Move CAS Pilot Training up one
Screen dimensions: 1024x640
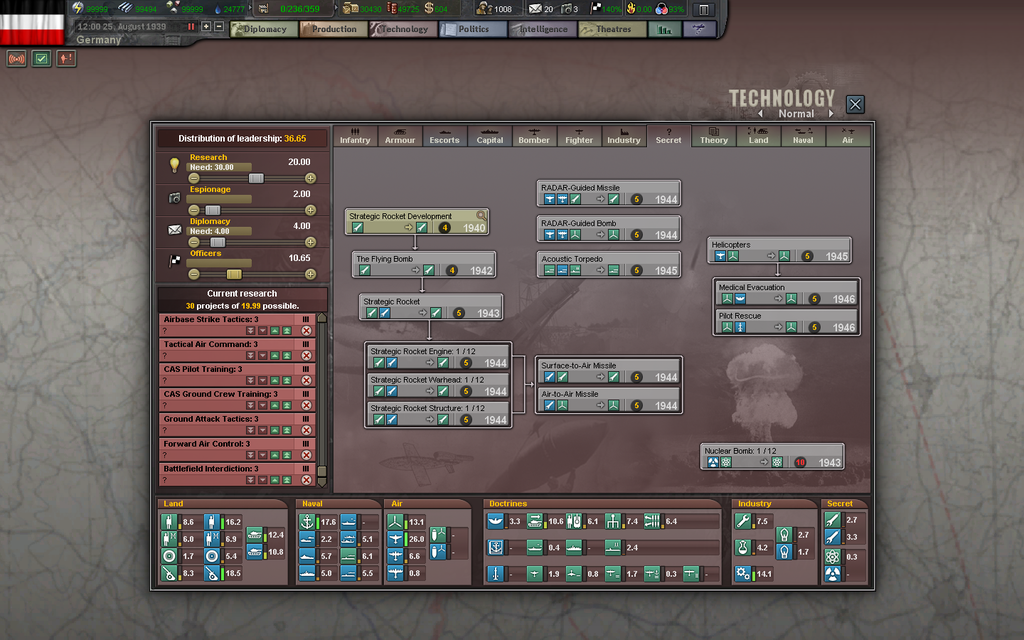[x=275, y=381]
